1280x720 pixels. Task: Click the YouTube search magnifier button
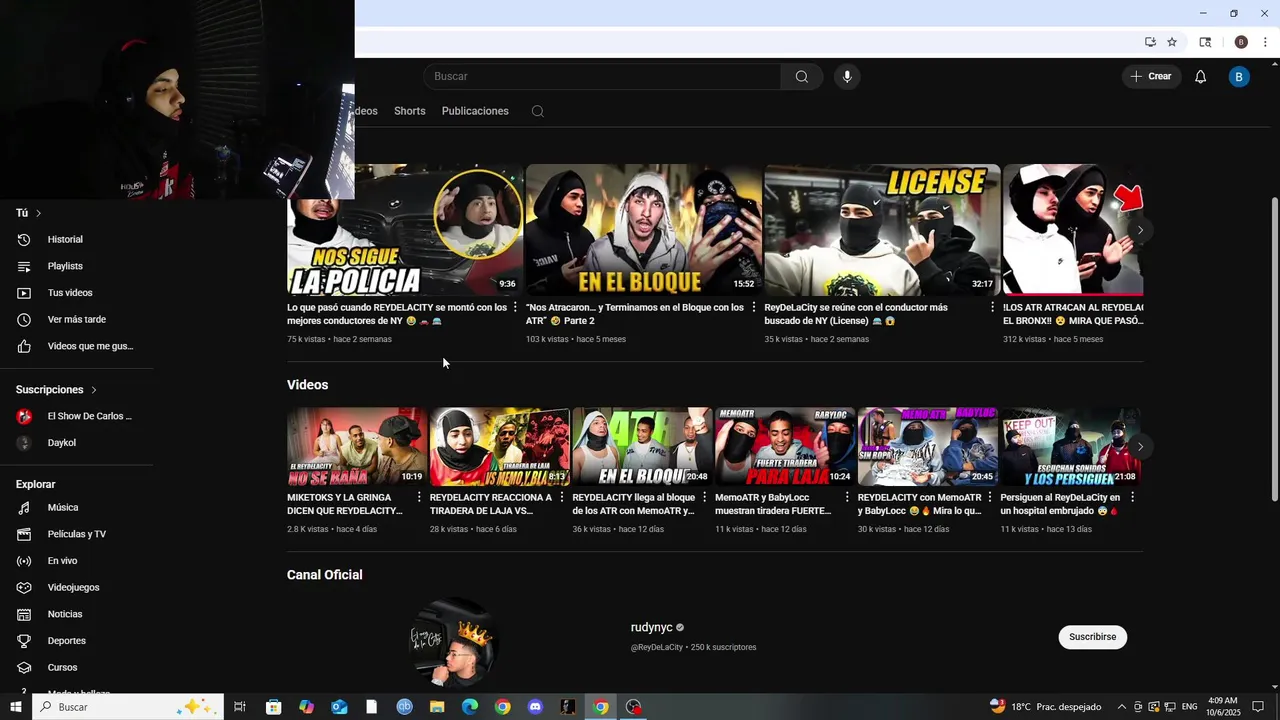801,77
